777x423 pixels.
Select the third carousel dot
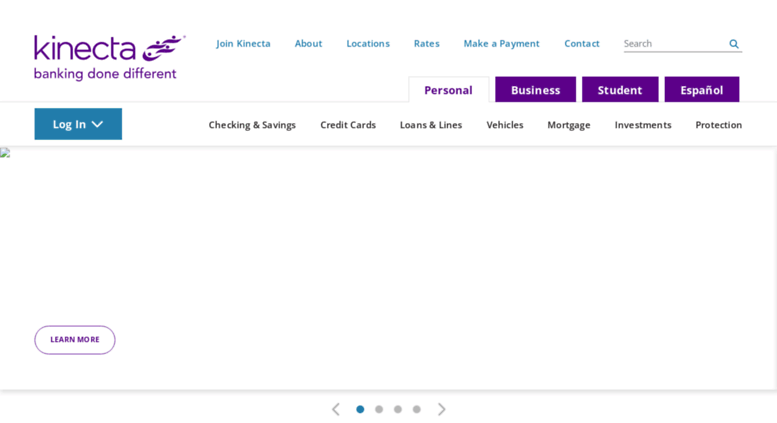398,409
